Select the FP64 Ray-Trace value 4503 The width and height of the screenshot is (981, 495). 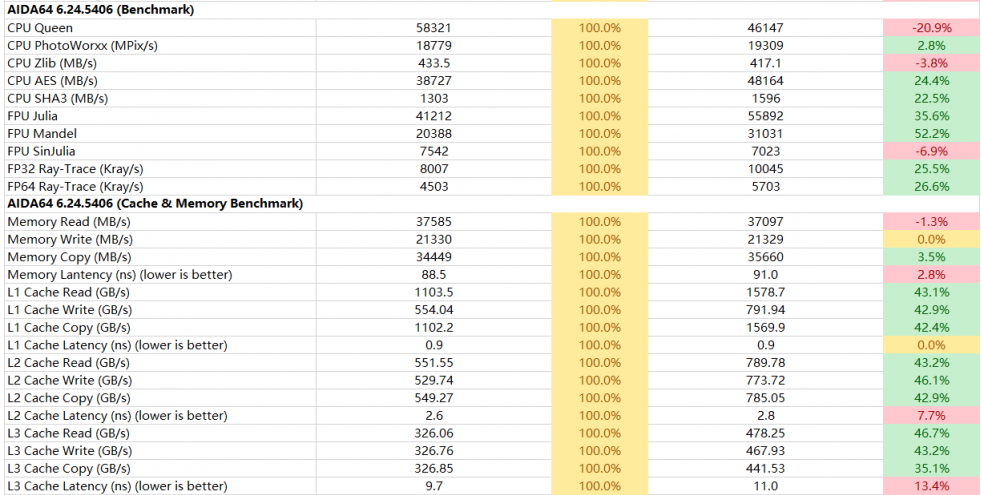pyautogui.click(x=433, y=187)
